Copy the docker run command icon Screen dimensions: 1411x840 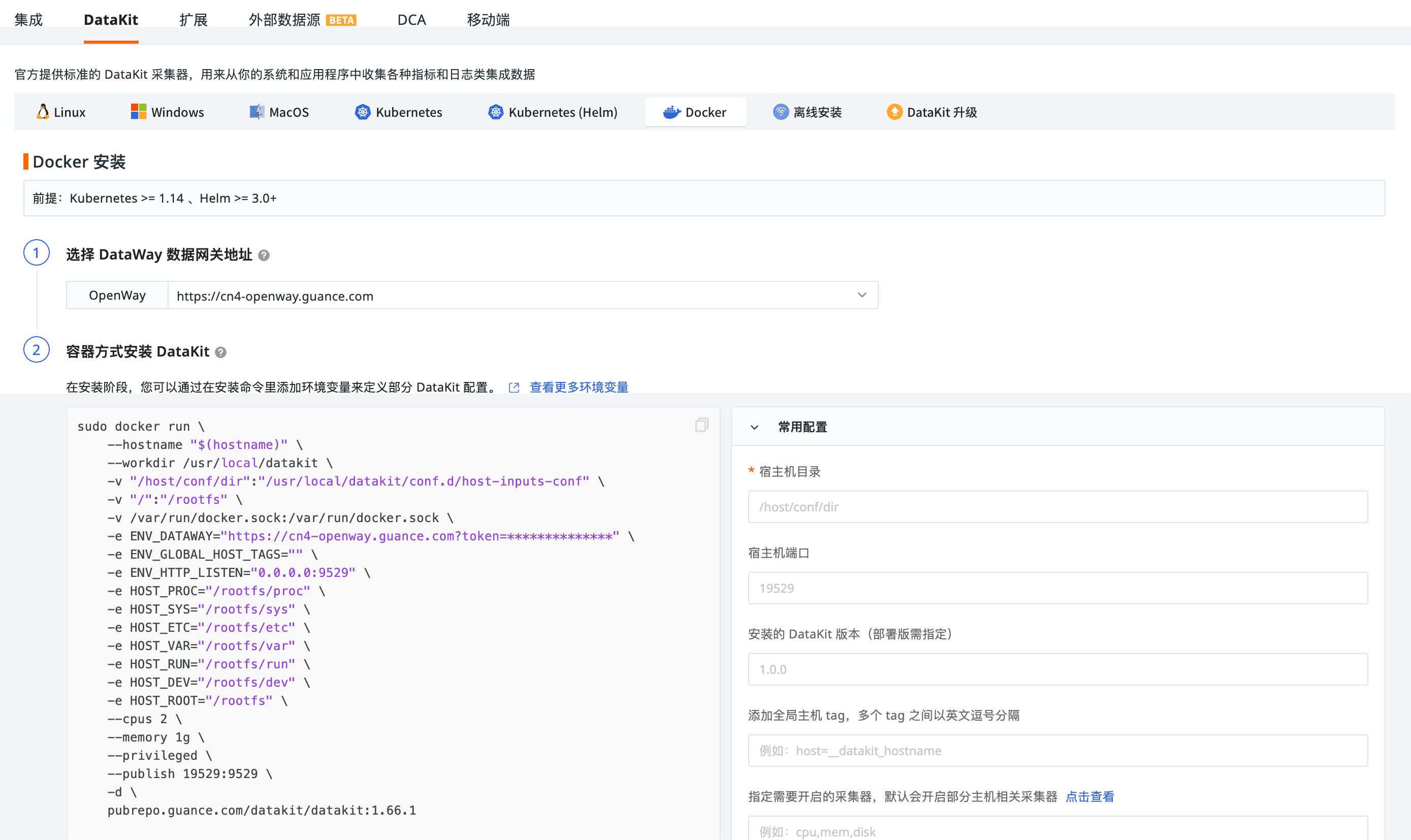(x=701, y=425)
